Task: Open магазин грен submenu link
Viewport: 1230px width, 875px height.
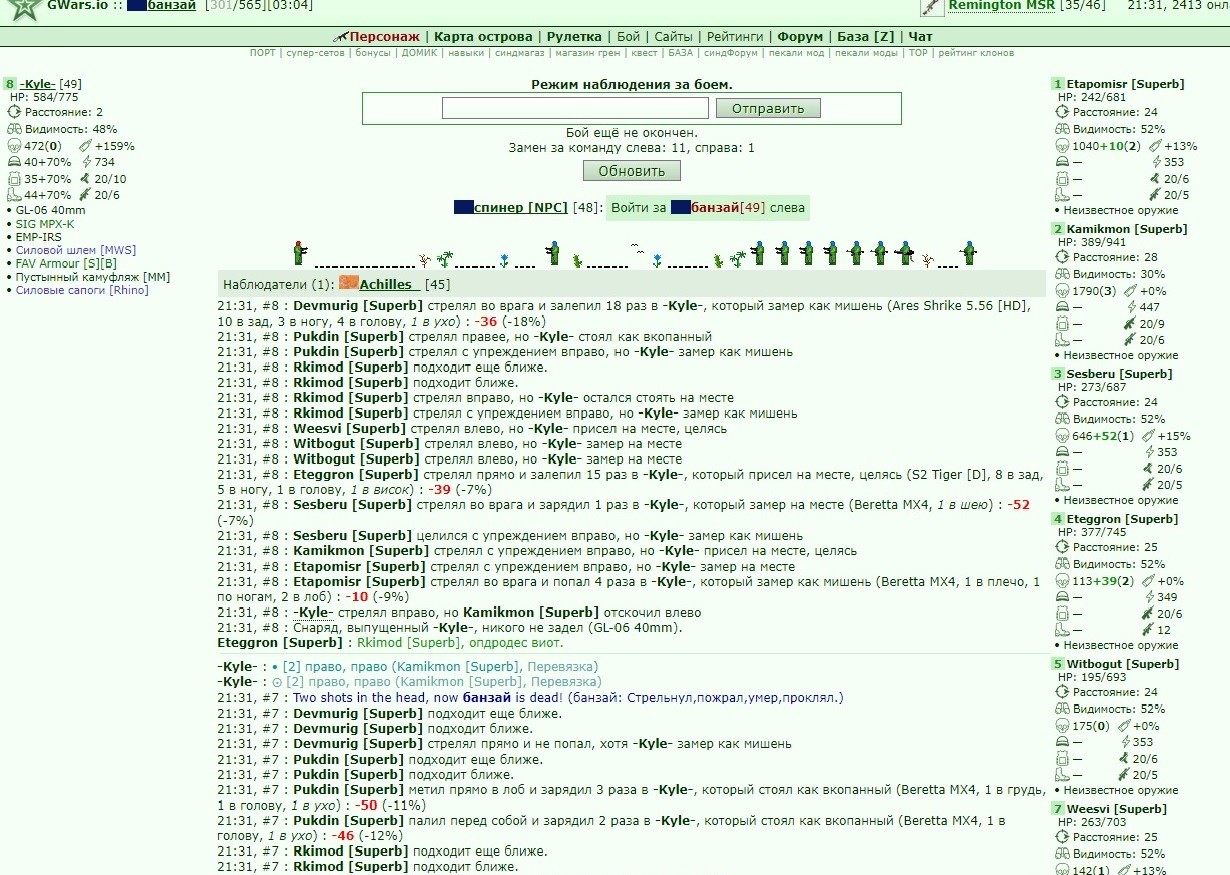Action: (587, 53)
